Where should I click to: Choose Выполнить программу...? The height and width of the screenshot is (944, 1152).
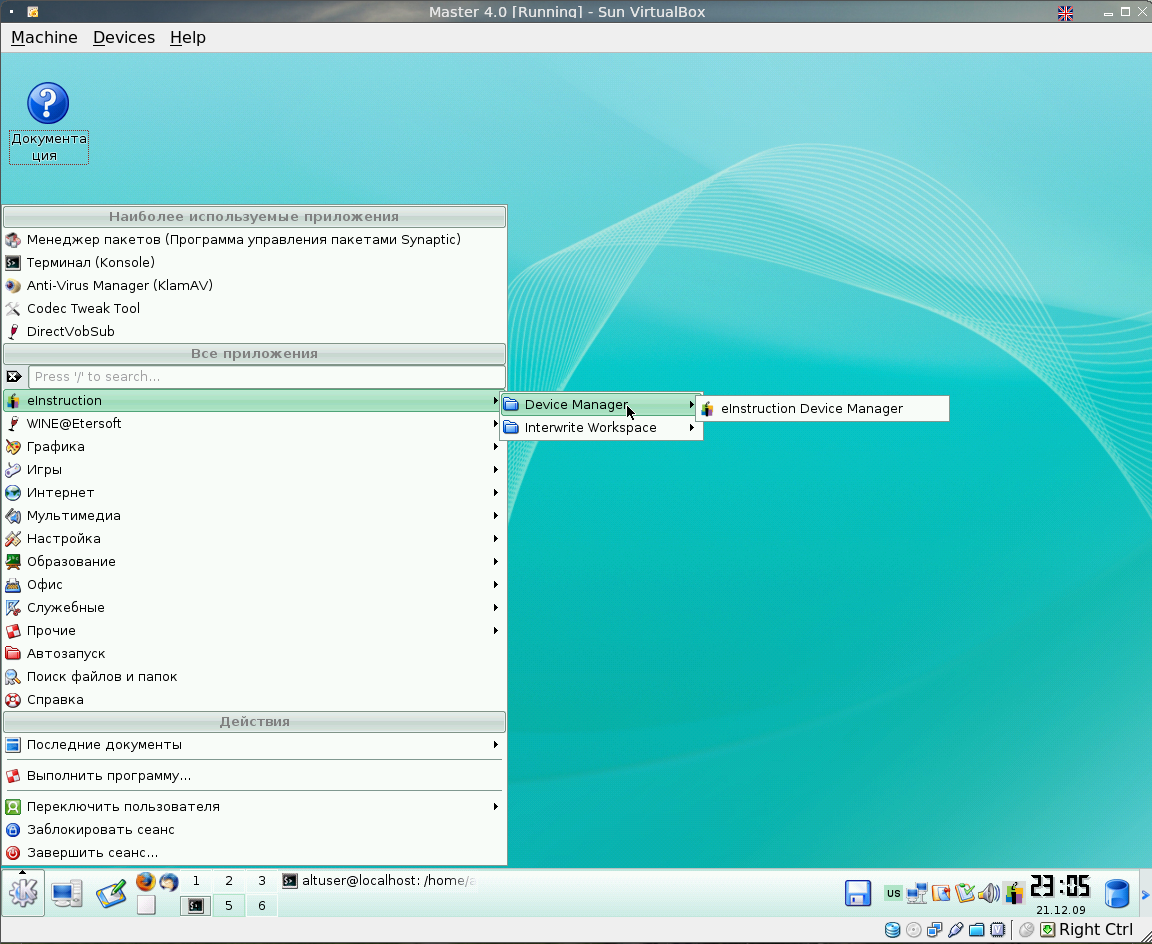(x=254, y=776)
